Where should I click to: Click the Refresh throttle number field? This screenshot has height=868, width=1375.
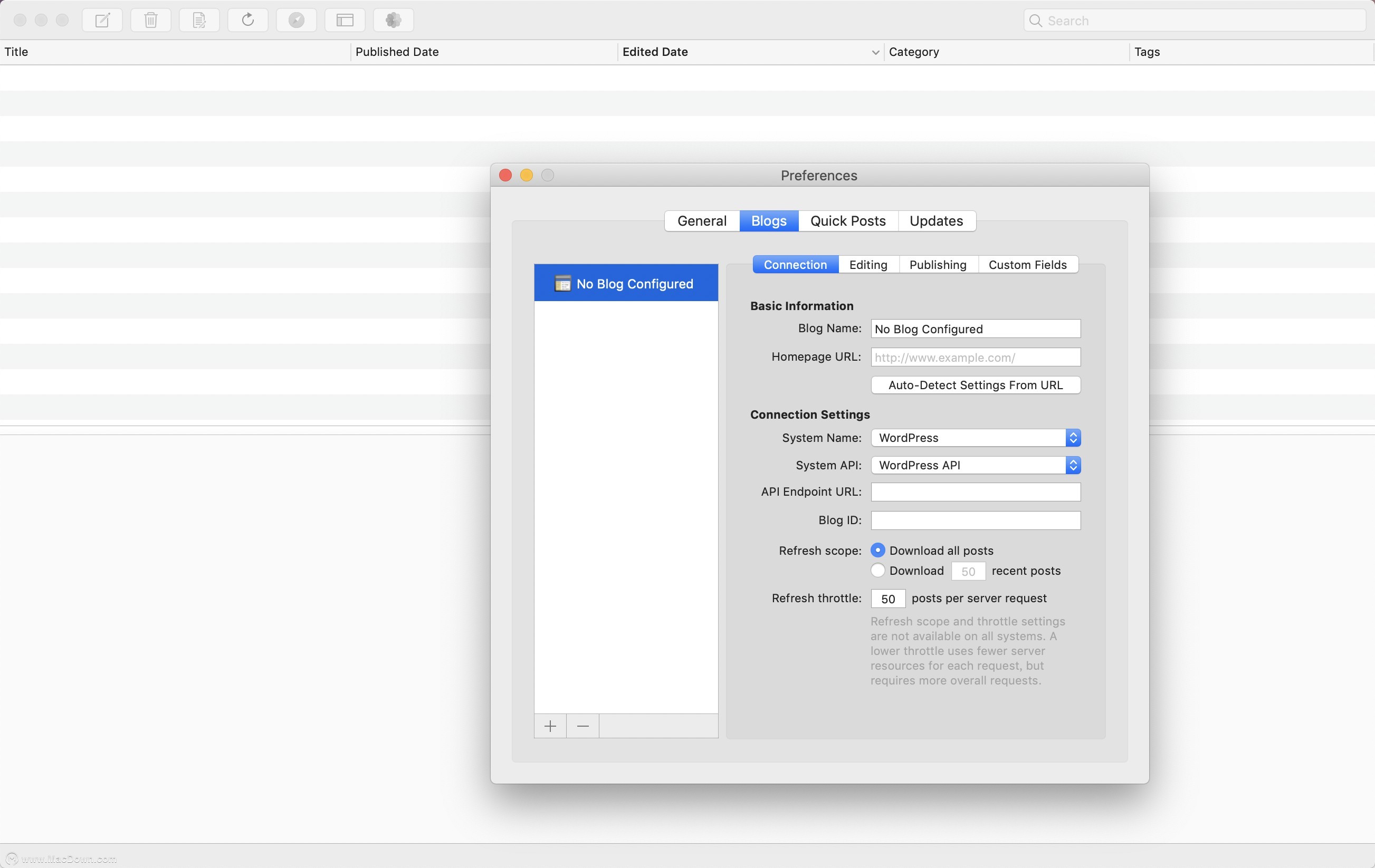[888, 599]
